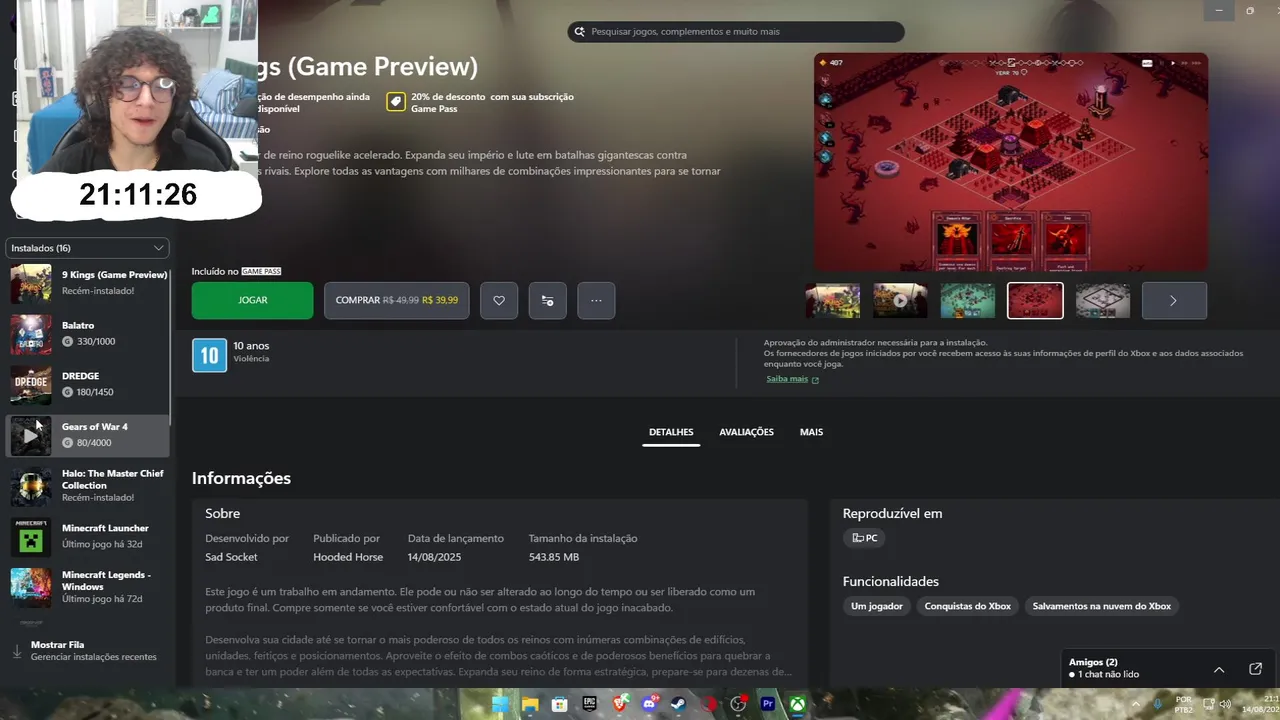Screen dimensions: 1280x720
Task: Click the install size 543.85 MB
Action: click(x=554, y=557)
